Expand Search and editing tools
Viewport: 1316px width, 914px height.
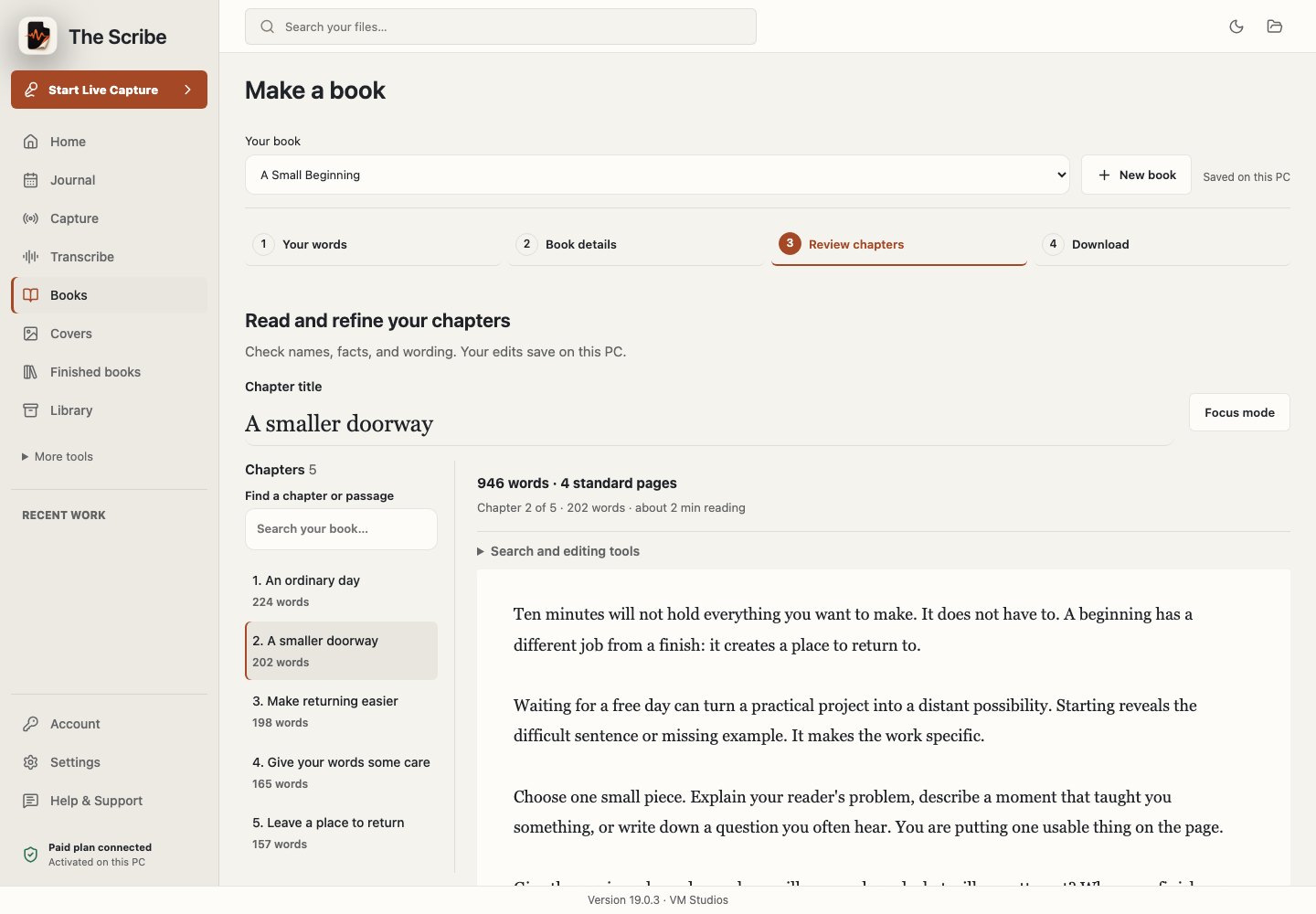point(558,551)
